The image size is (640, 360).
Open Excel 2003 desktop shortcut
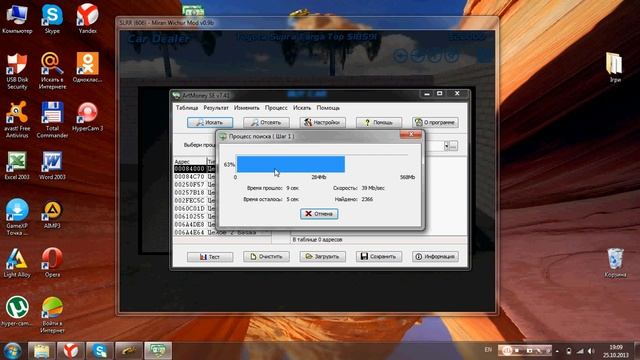point(17,165)
